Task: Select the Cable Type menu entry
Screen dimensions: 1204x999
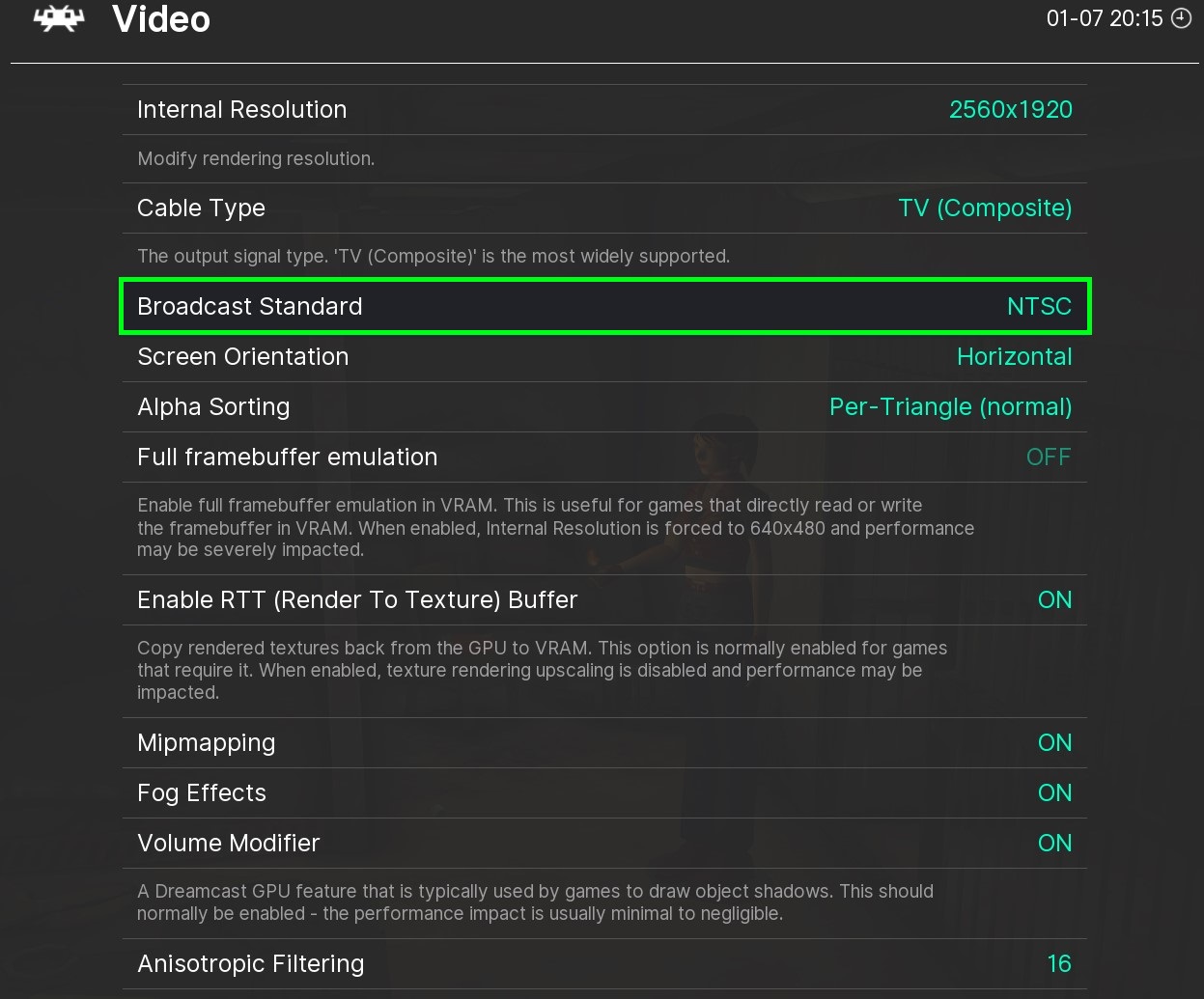Action: (201, 208)
